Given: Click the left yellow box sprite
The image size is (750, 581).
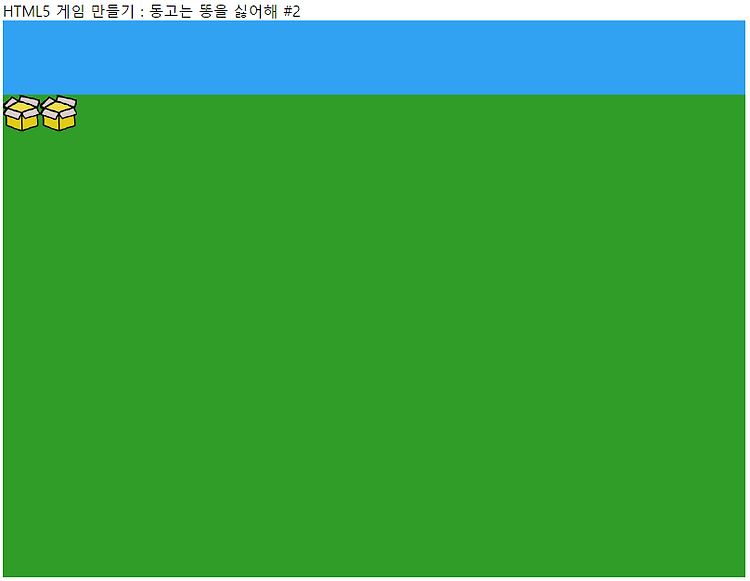Looking at the screenshot, I should 22,113.
